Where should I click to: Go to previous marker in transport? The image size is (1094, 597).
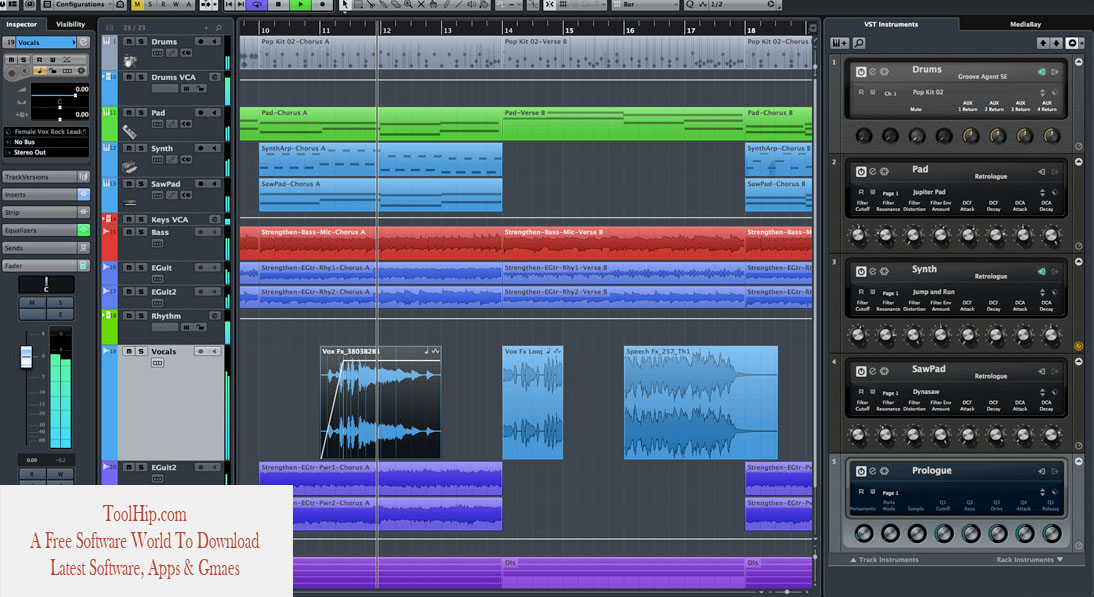[x=229, y=4]
